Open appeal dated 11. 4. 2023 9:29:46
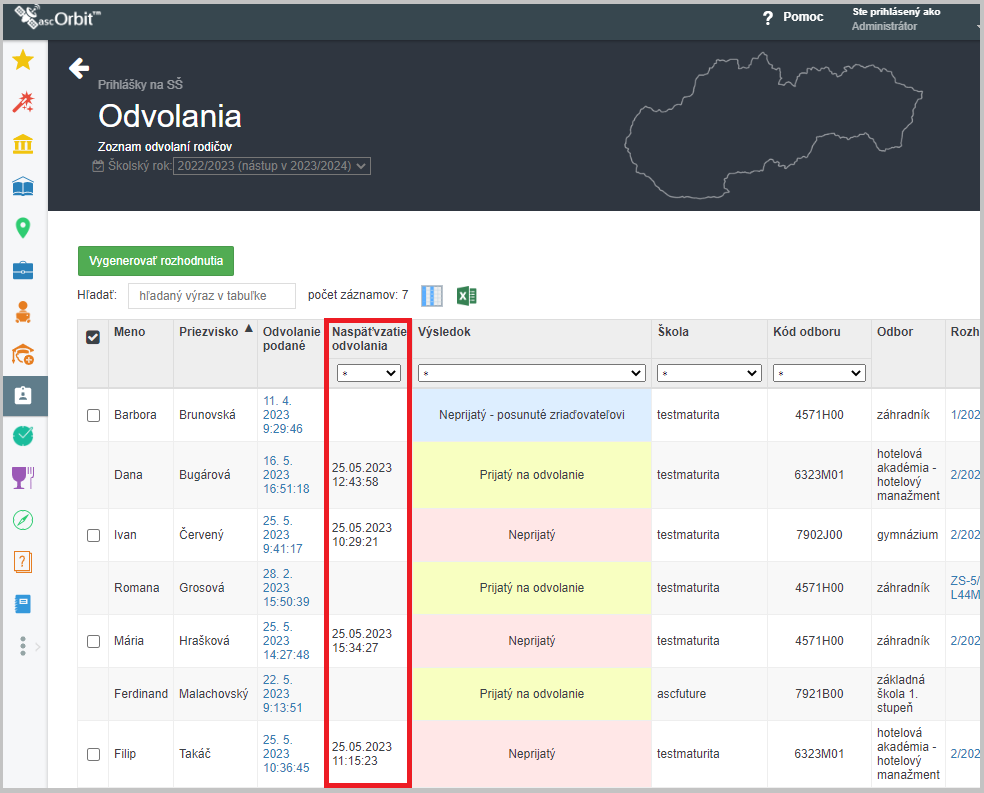Viewport: 984px width, 793px height. pos(282,415)
